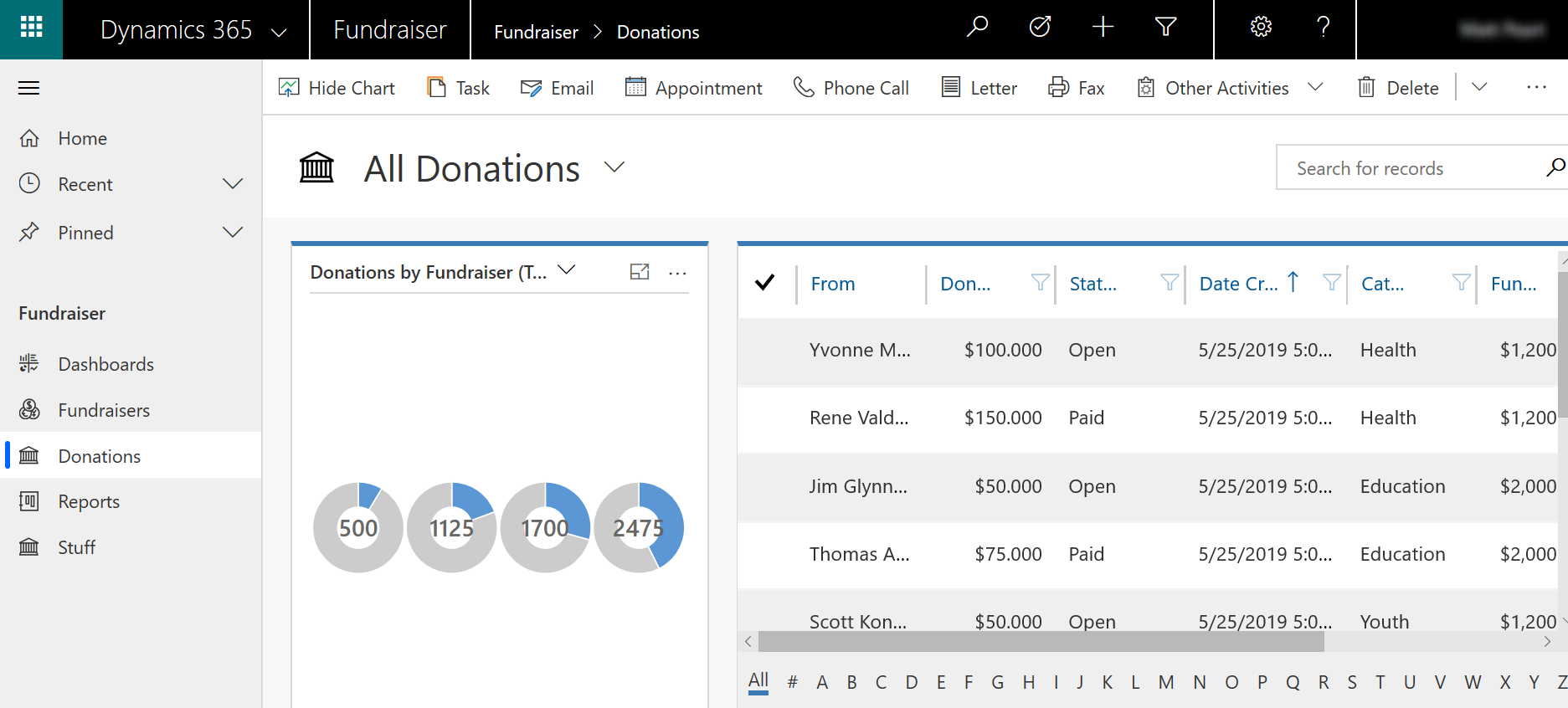Expand the chart using the expand icon
The image size is (1568, 708).
point(640,272)
